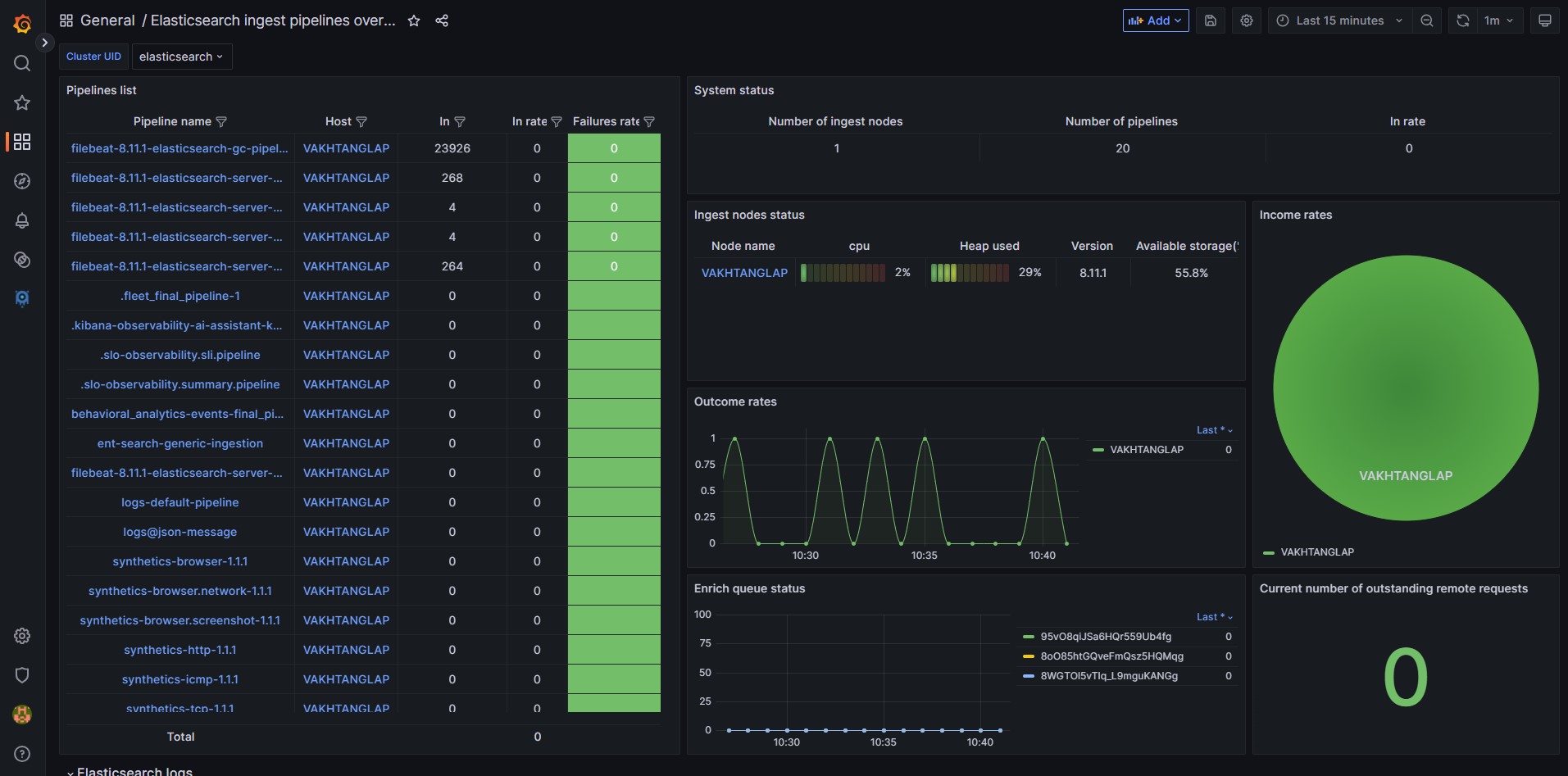The width and height of the screenshot is (1568, 776).
Task: Open the logs-default-pipeline link
Action: (180, 502)
